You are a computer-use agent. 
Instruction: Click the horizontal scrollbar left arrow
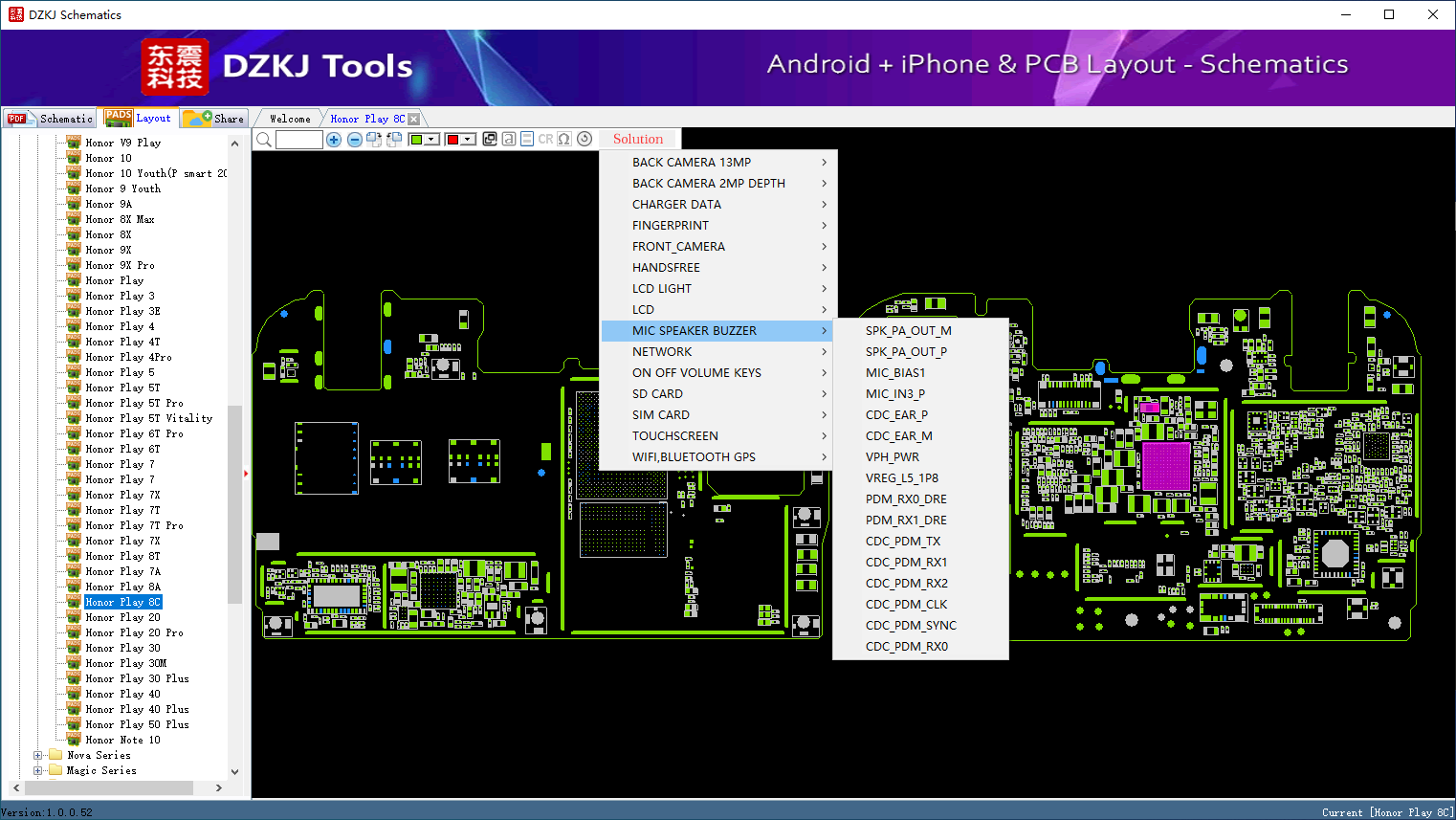pyautogui.click(x=16, y=787)
